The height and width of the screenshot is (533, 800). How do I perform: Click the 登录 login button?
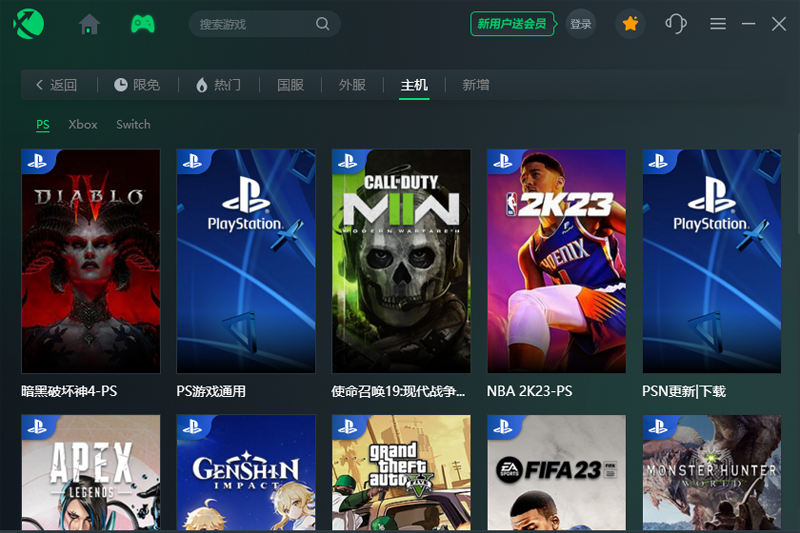[581, 23]
